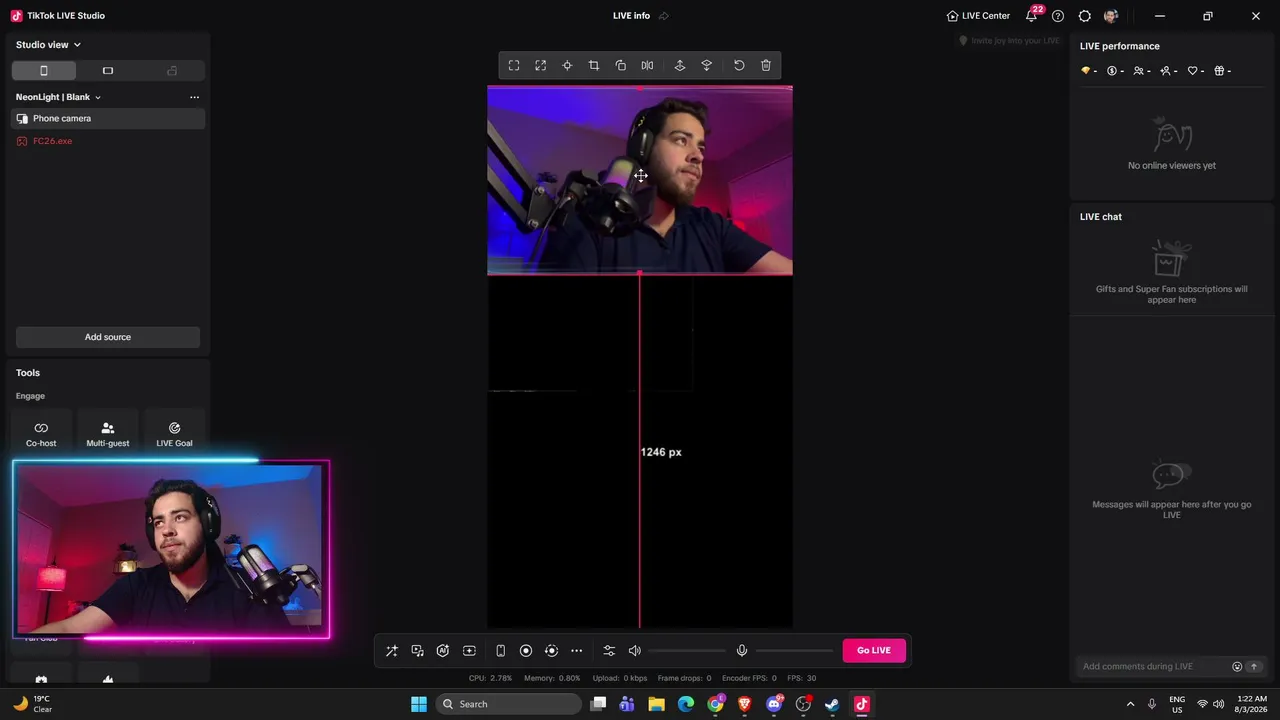
Task: Click the Windows taskbar Search box
Action: (x=509, y=704)
